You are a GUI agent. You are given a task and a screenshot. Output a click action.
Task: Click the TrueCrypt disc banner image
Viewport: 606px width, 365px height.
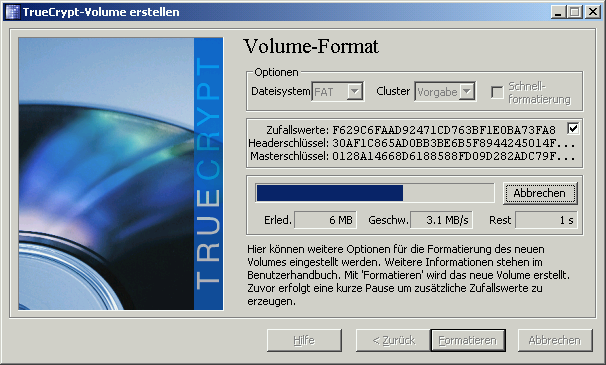click(x=121, y=174)
